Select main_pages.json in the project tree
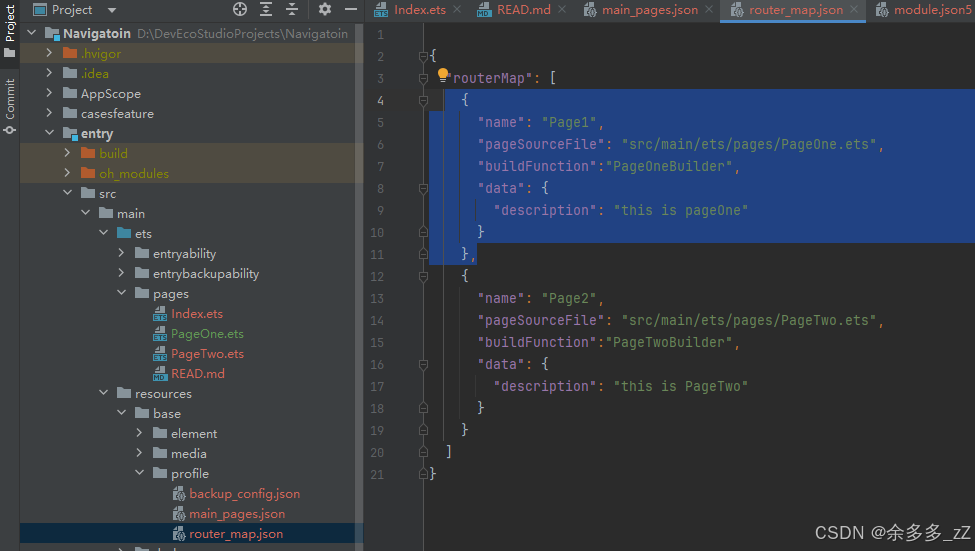The image size is (975, 551). click(x=237, y=514)
